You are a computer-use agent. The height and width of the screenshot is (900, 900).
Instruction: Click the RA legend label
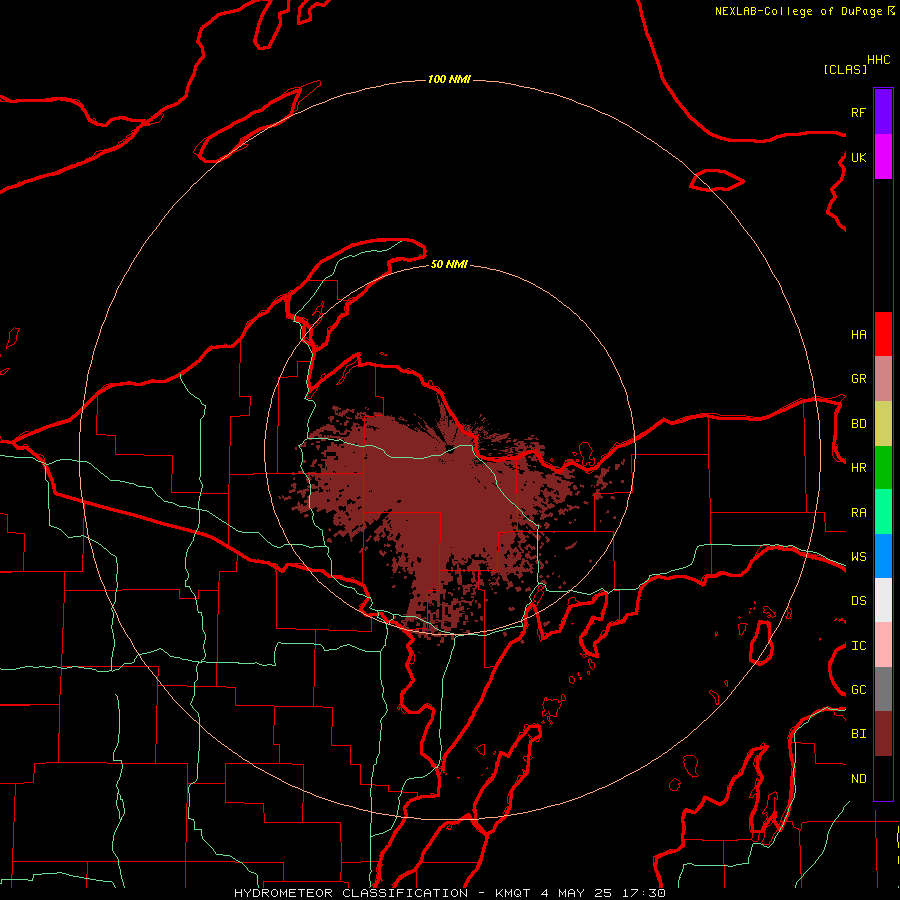858,513
